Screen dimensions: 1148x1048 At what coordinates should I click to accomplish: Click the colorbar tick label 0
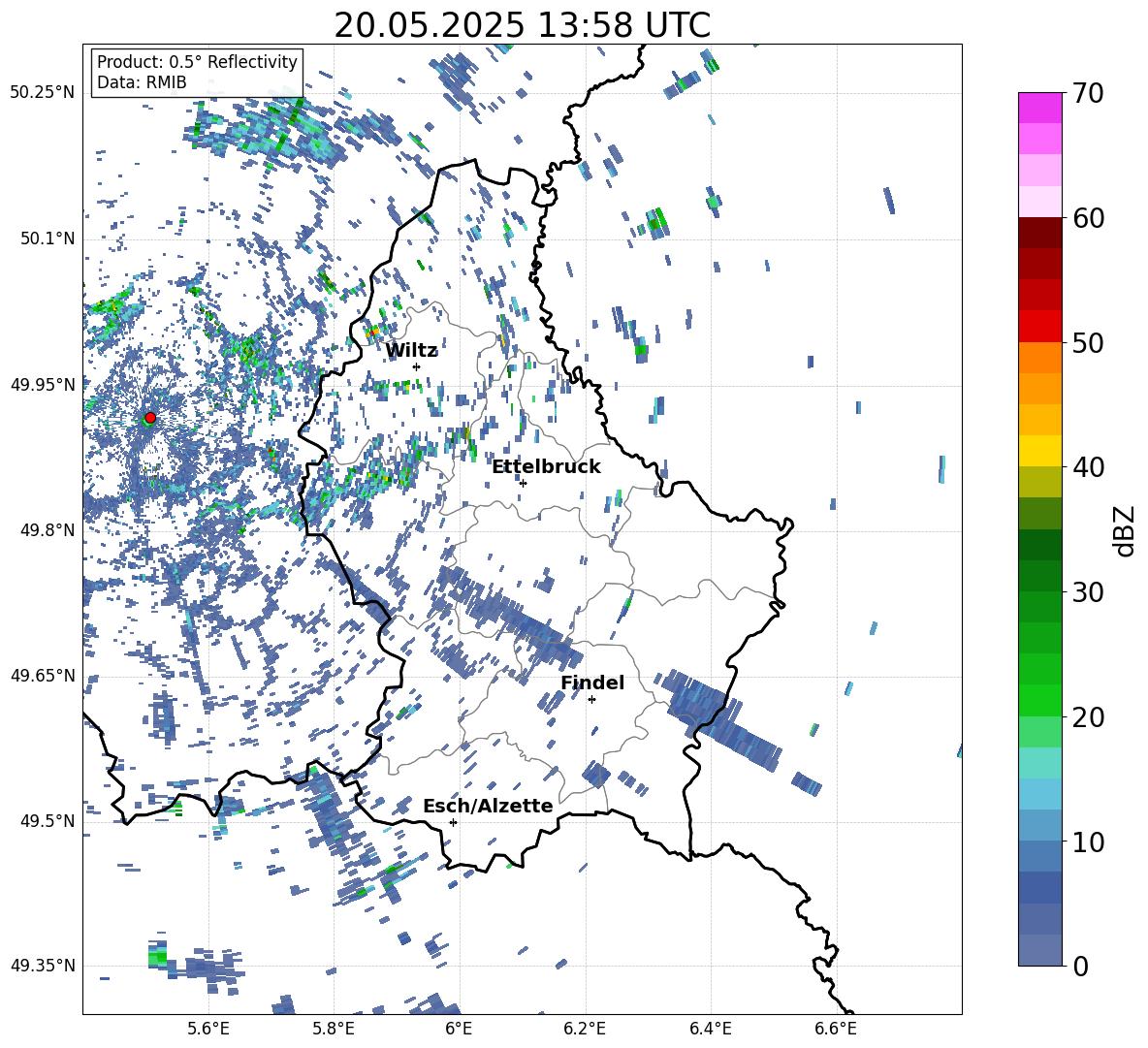coord(1080,966)
